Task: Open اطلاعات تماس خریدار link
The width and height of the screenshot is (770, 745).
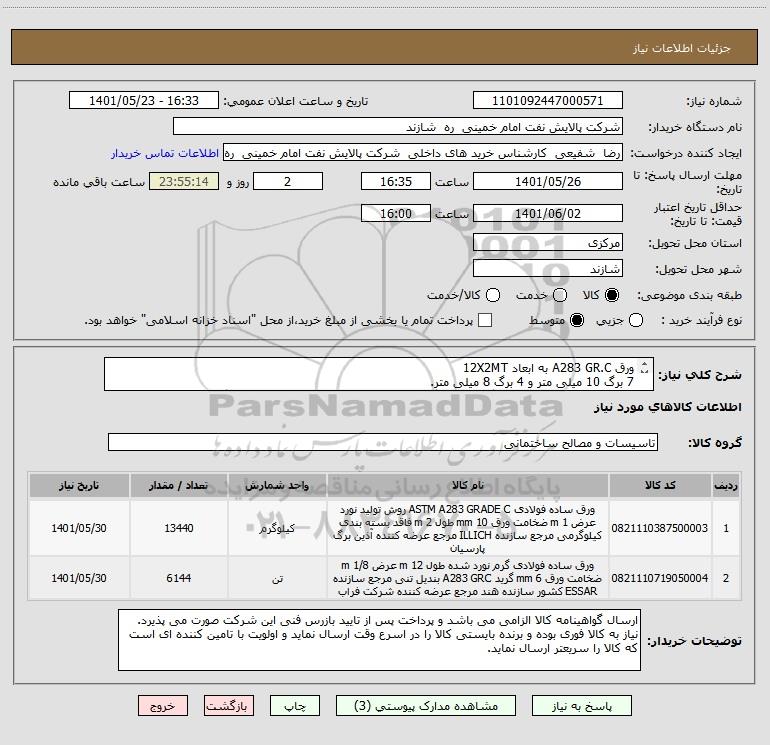Action: tap(165, 153)
